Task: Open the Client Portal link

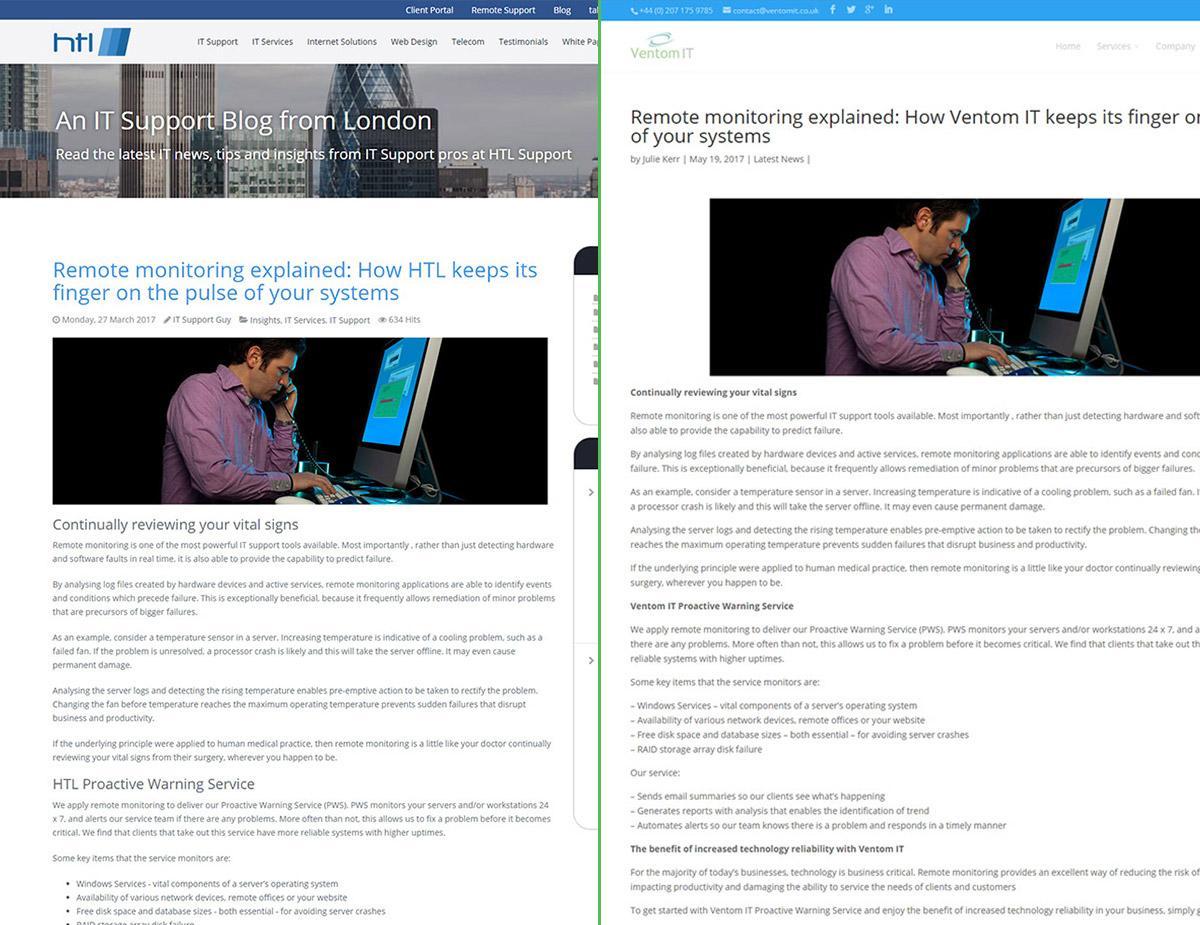Action: 429,10
